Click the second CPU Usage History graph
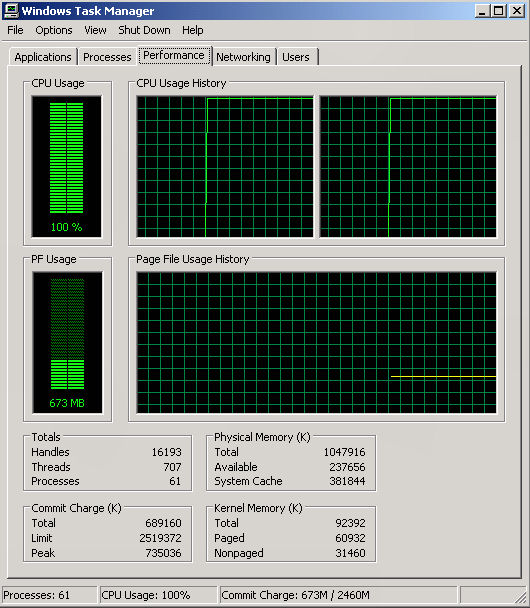The image size is (530, 608). click(408, 167)
